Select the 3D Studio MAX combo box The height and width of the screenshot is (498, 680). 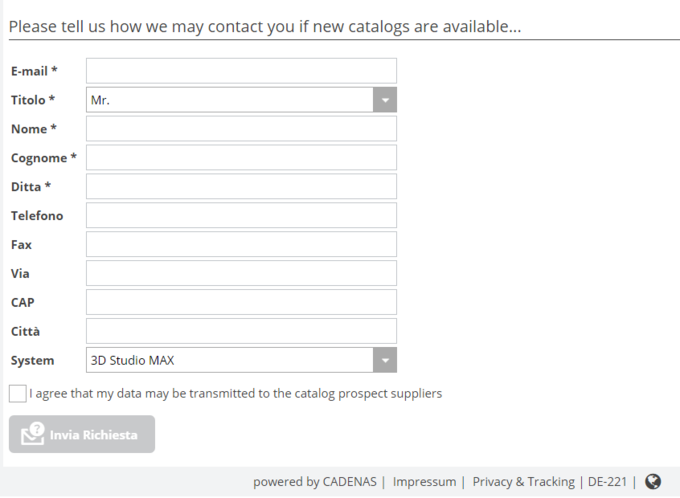230,360
